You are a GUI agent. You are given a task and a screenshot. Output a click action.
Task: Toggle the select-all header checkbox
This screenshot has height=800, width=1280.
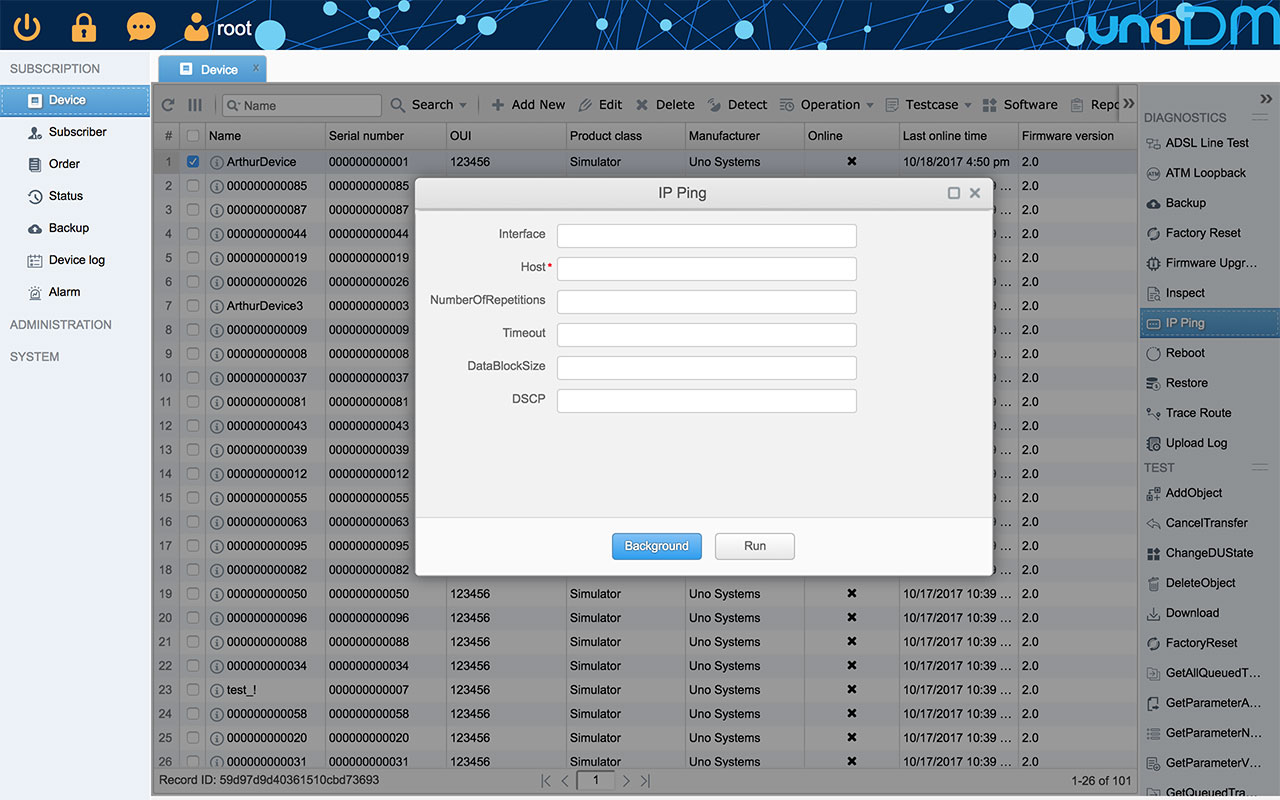[x=193, y=136]
